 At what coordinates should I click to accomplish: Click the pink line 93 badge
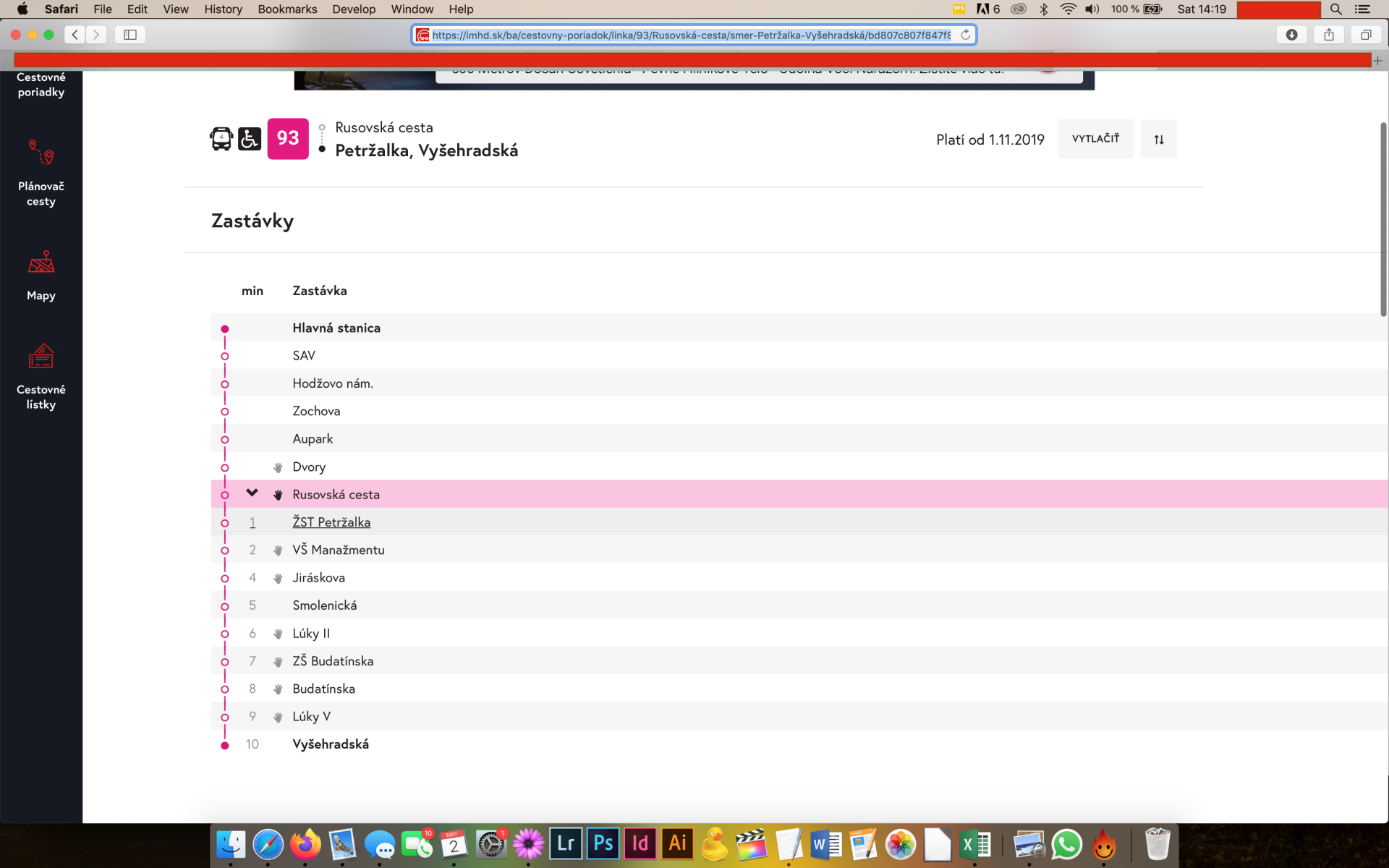288,139
